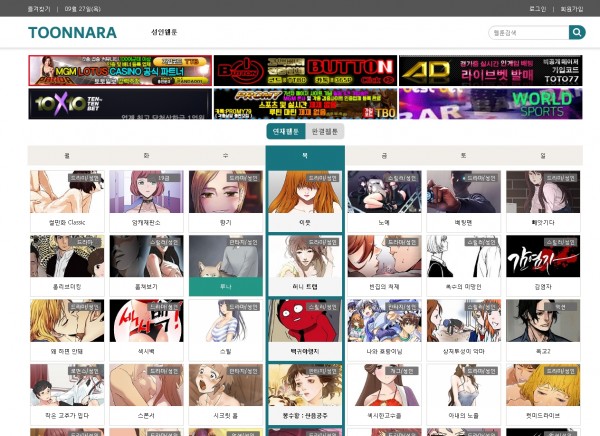Open the 시크릿 홈 webtoon thumbnail

coord(225,385)
